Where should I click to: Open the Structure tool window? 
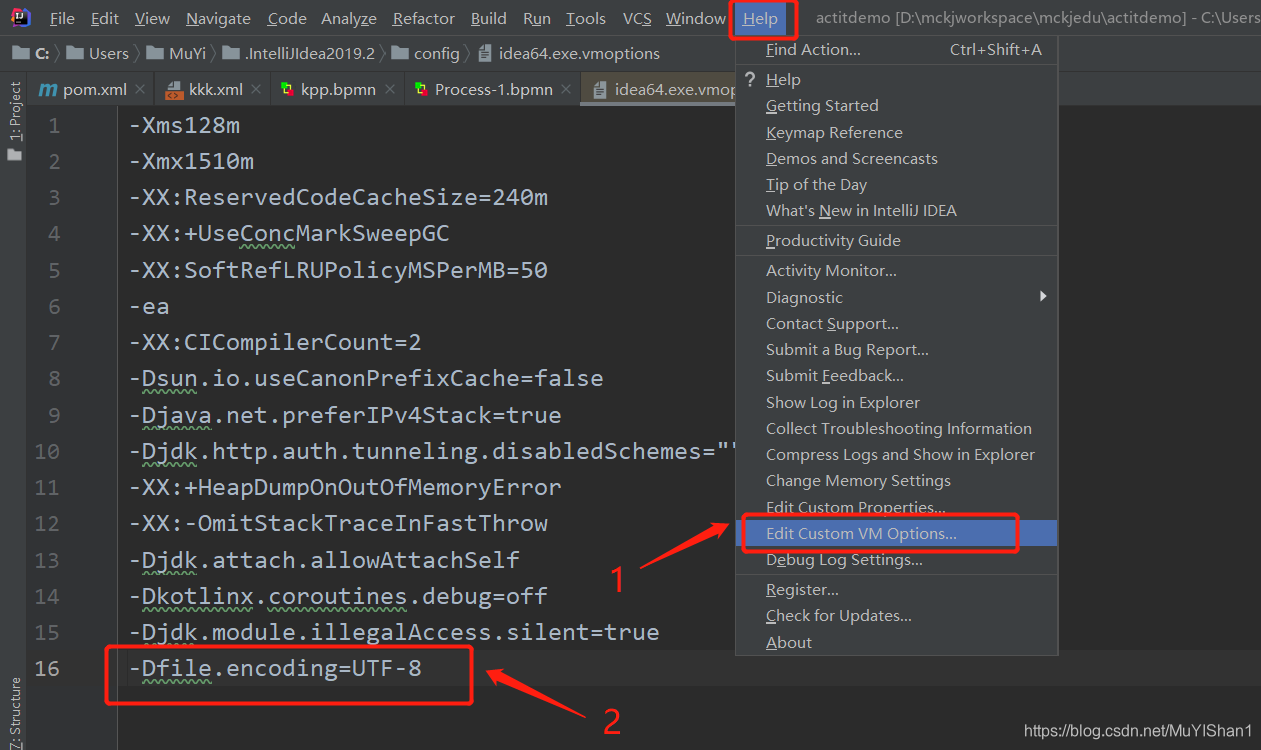pyautogui.click(x=14, y=712)
